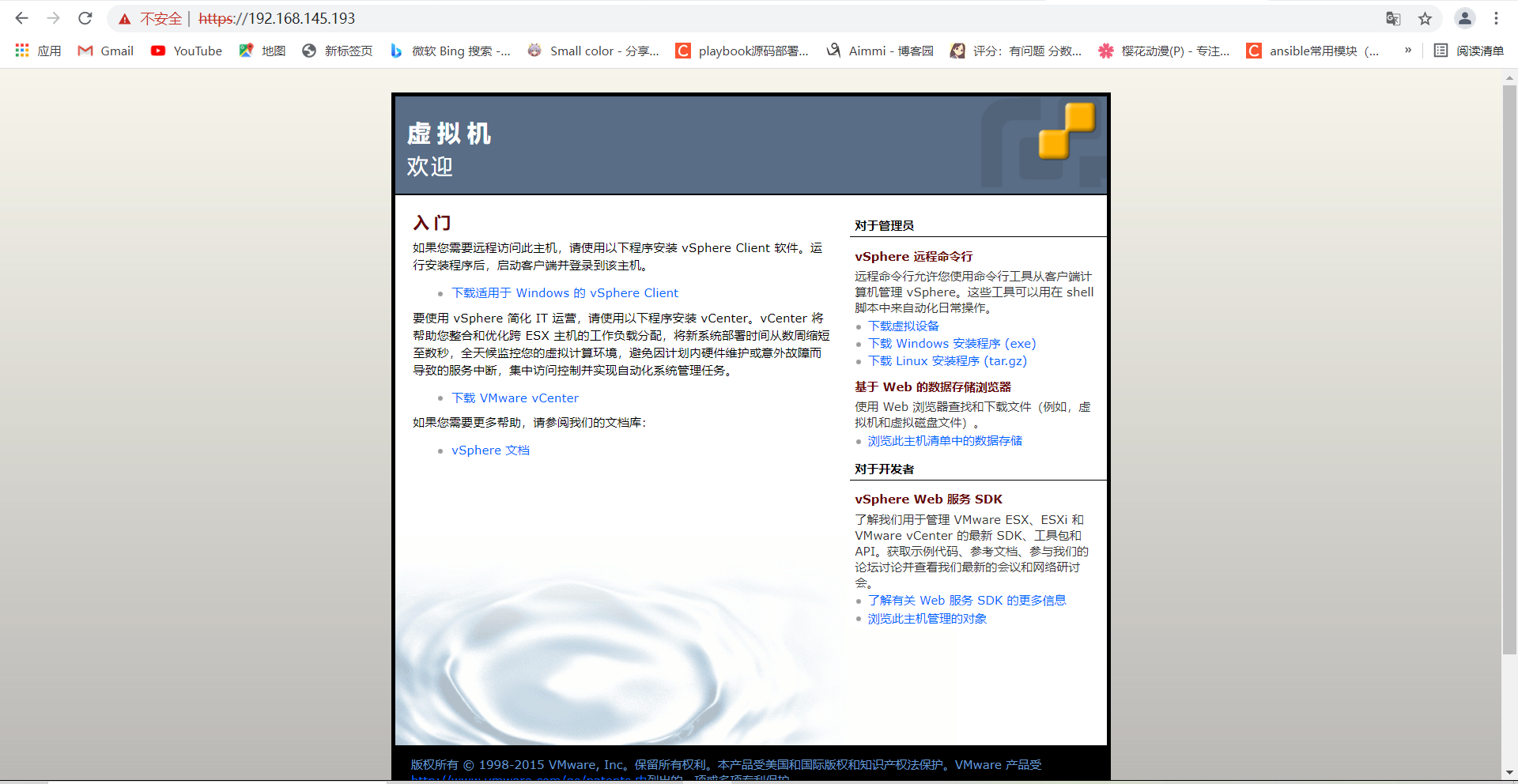Click the 基于 Web 的数据存储浏览器 heading
Viewport: 1518px width, 784px height.
[933, 387]
